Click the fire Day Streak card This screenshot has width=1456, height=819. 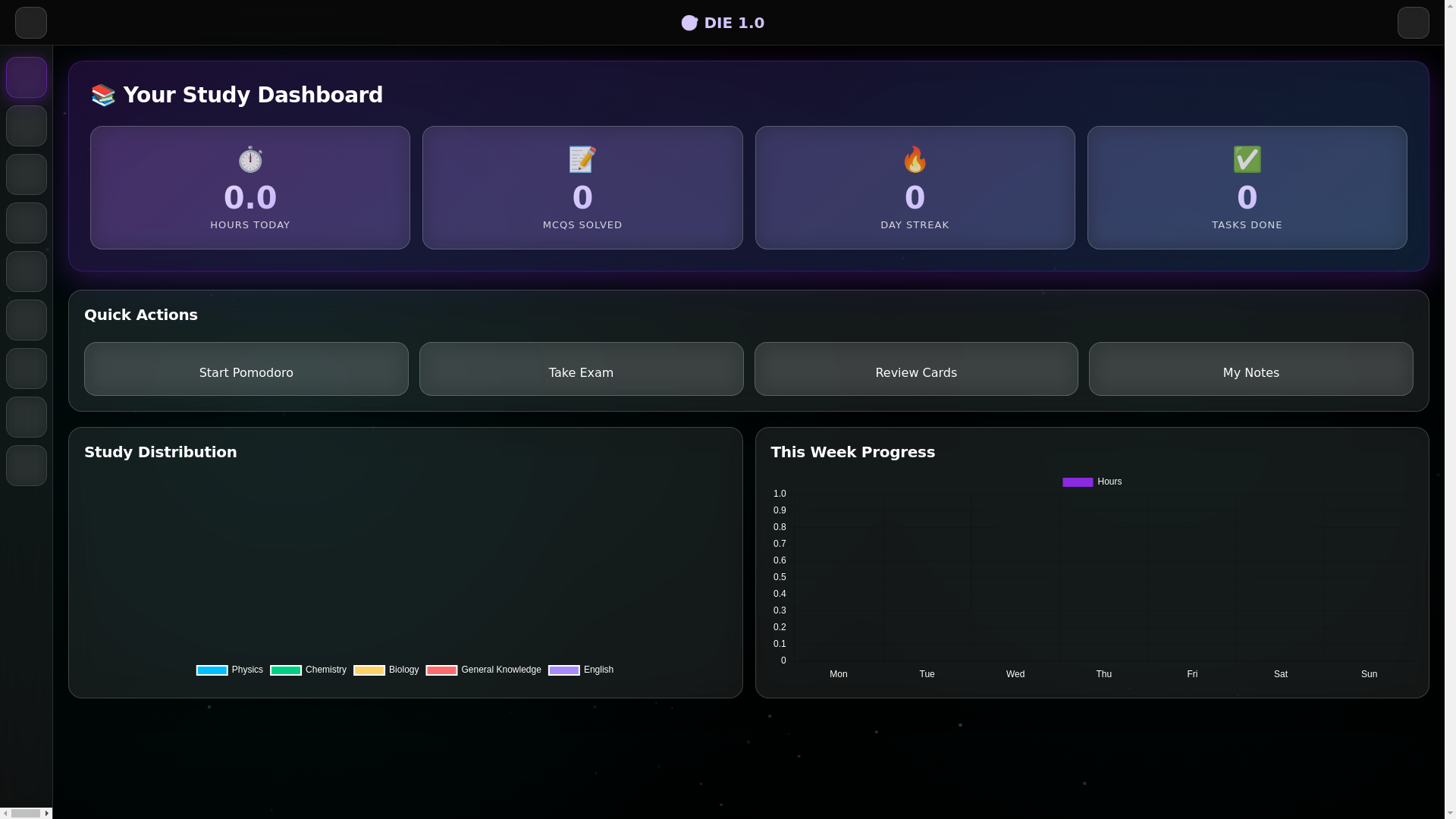click(x=915, y=187)
